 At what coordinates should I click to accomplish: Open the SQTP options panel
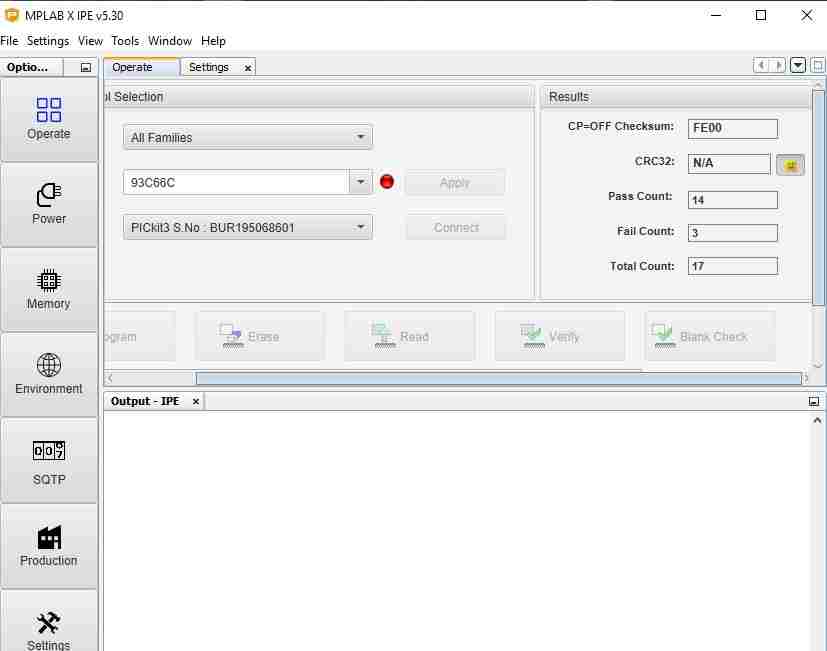pyautogui.click(x=49, y=461)
